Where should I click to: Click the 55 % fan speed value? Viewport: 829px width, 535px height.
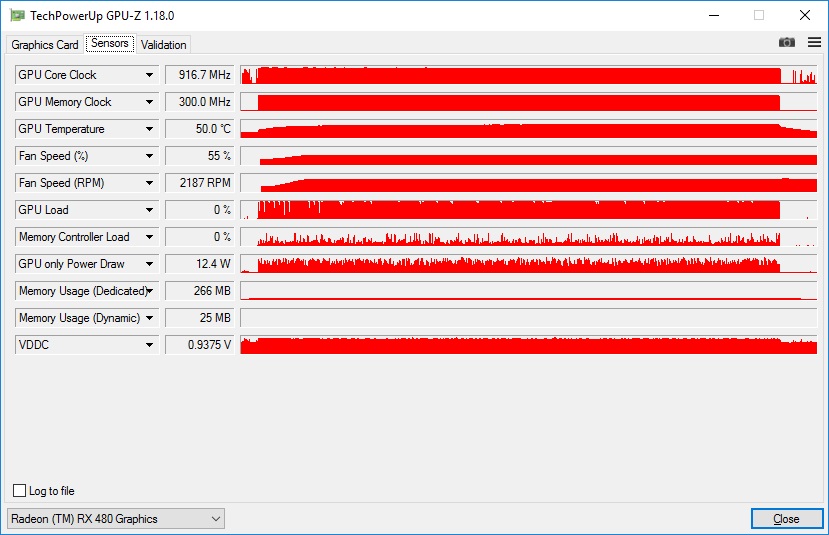pos(200,156)
